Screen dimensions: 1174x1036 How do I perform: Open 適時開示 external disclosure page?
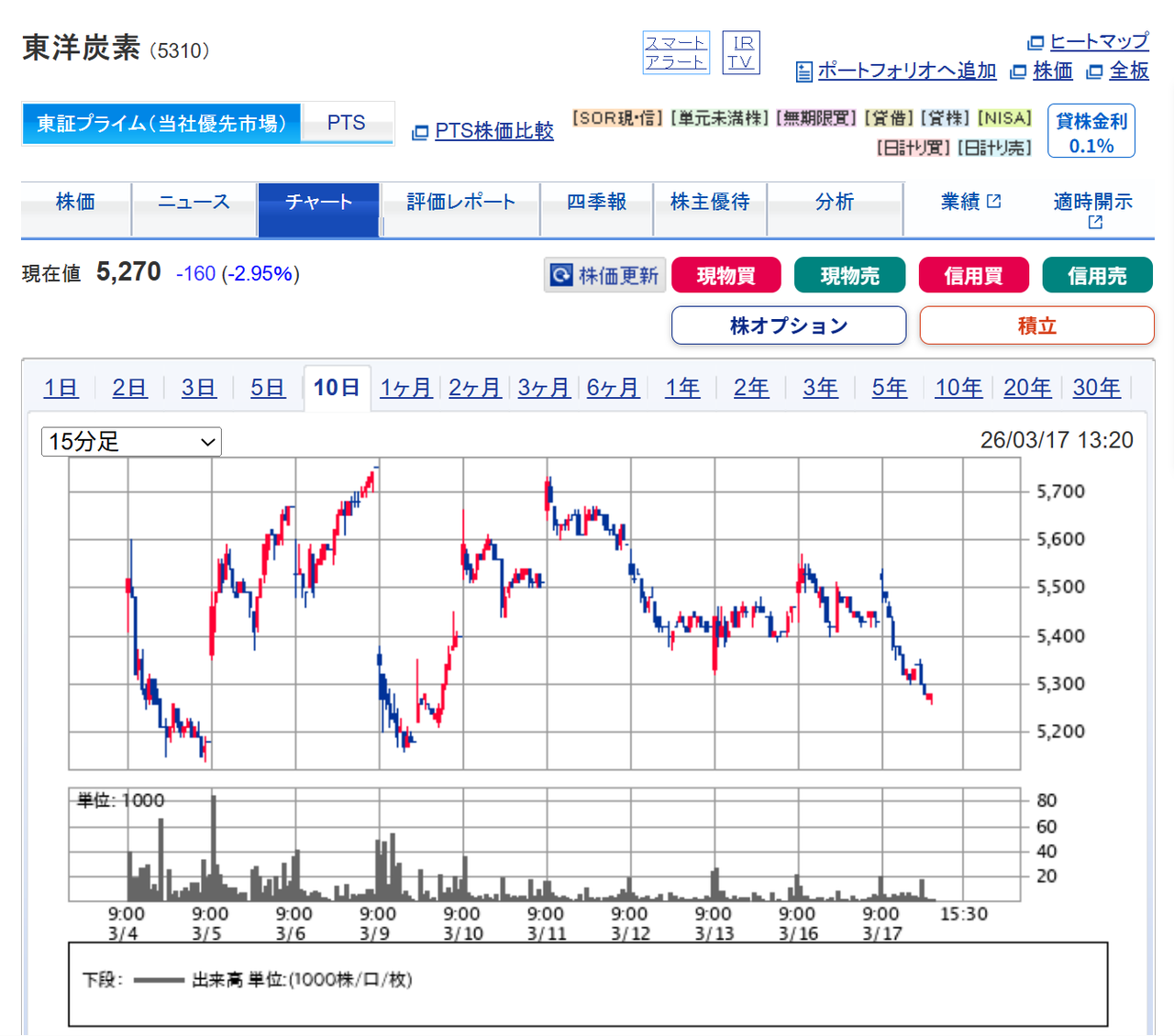coord(1091,210)
